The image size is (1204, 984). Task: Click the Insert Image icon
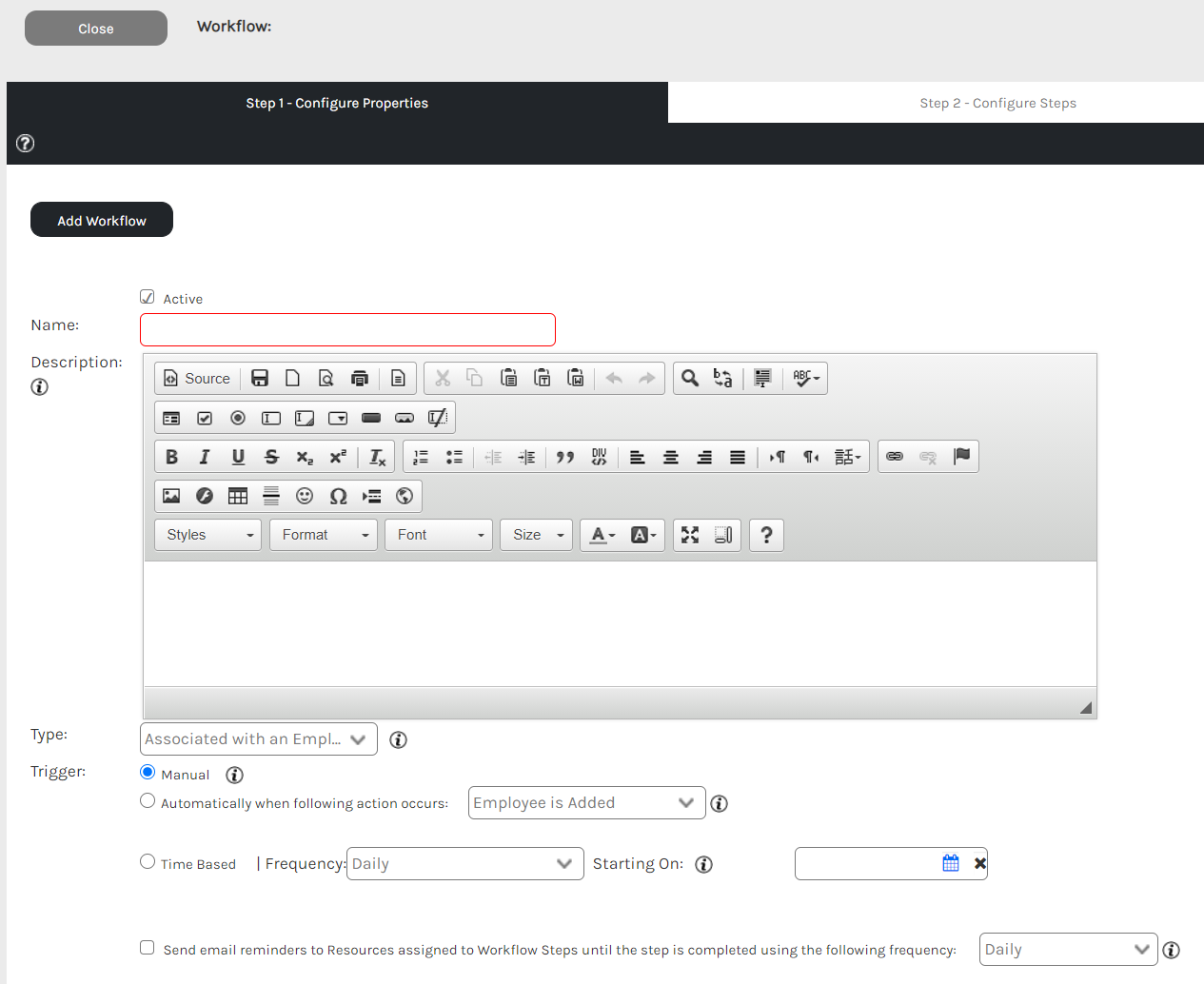click(171, 496)
